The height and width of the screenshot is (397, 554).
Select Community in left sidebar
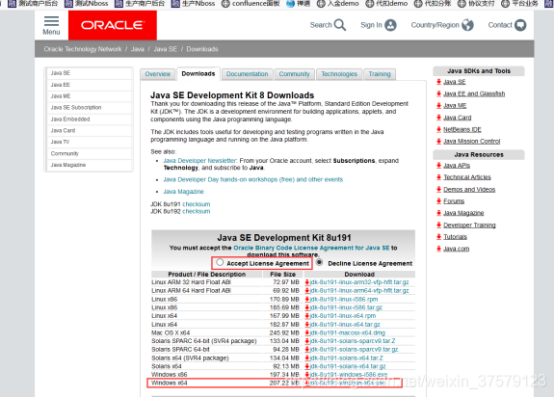(89, 154)
